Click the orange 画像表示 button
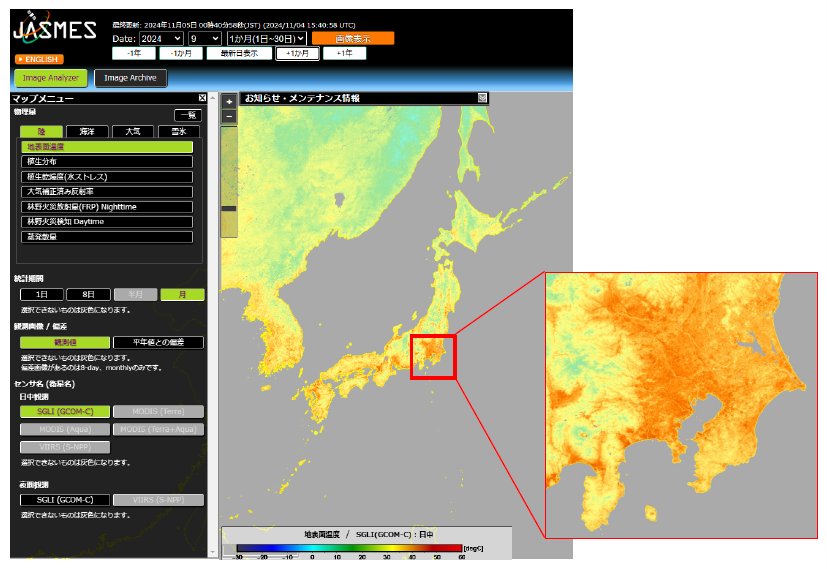The width and height of the screenshot is (827, 569). tap(353, 38)
